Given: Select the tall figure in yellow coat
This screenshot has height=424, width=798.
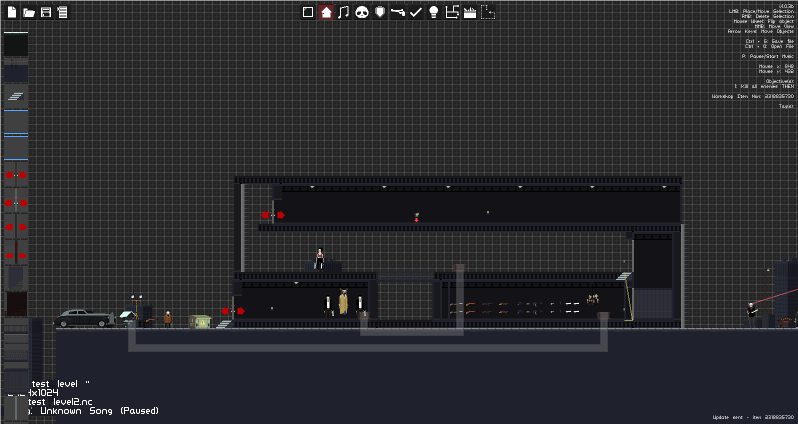Looking at the screenshot, I should (344, 302).
